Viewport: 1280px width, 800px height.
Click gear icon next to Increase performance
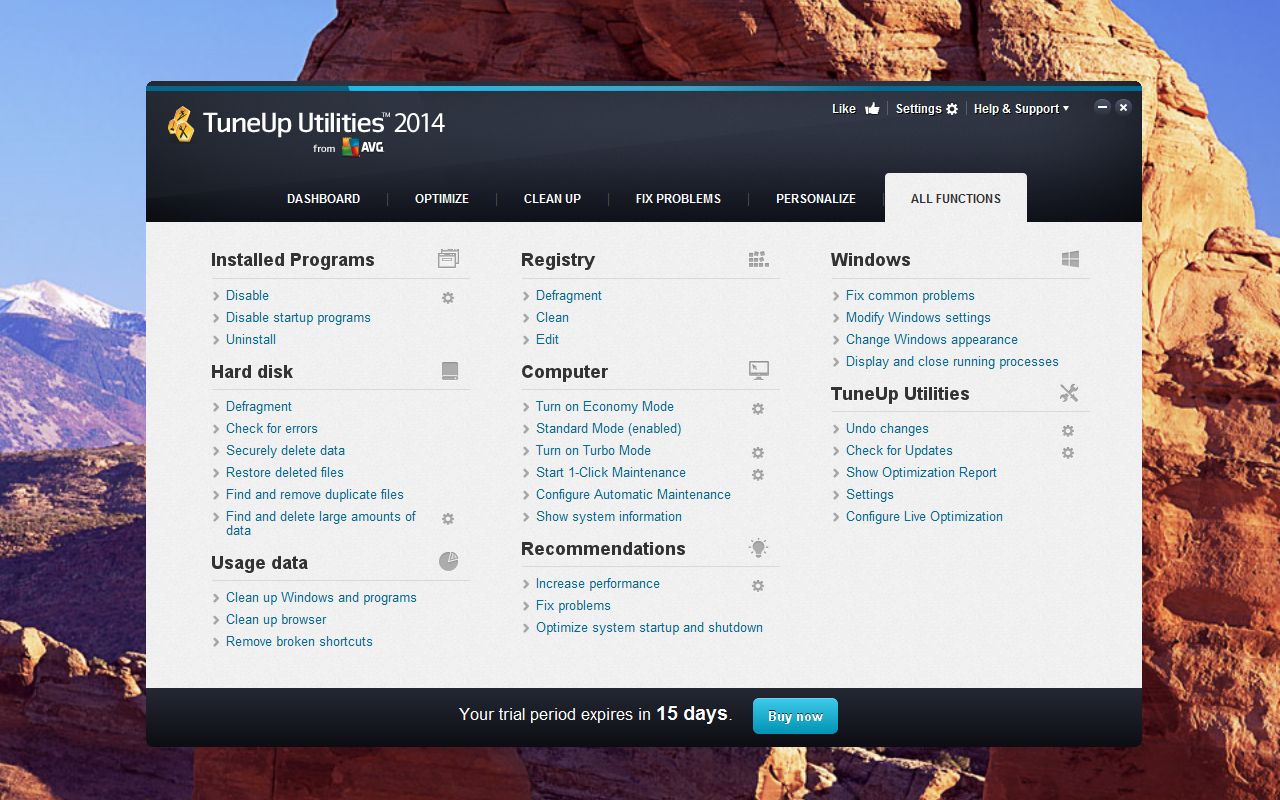point(758,585)
